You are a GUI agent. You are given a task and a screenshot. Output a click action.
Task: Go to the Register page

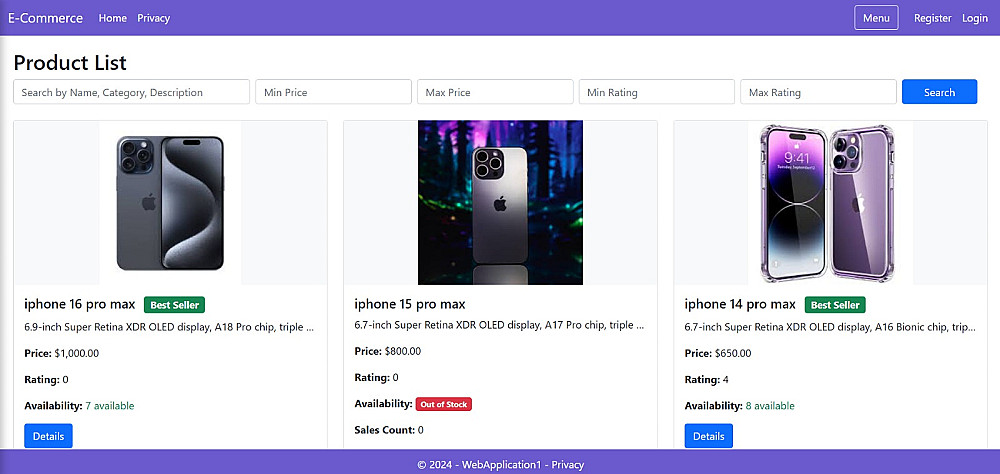click(933, 18)
